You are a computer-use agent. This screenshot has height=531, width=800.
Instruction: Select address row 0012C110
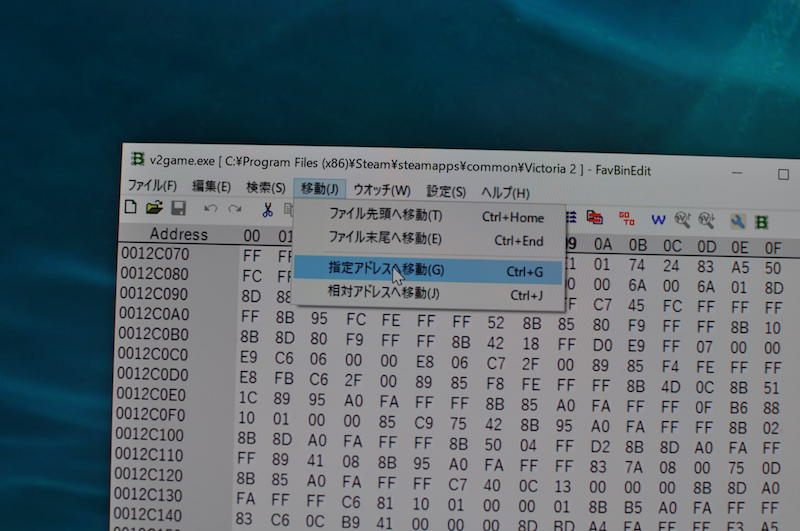[149, 455]
